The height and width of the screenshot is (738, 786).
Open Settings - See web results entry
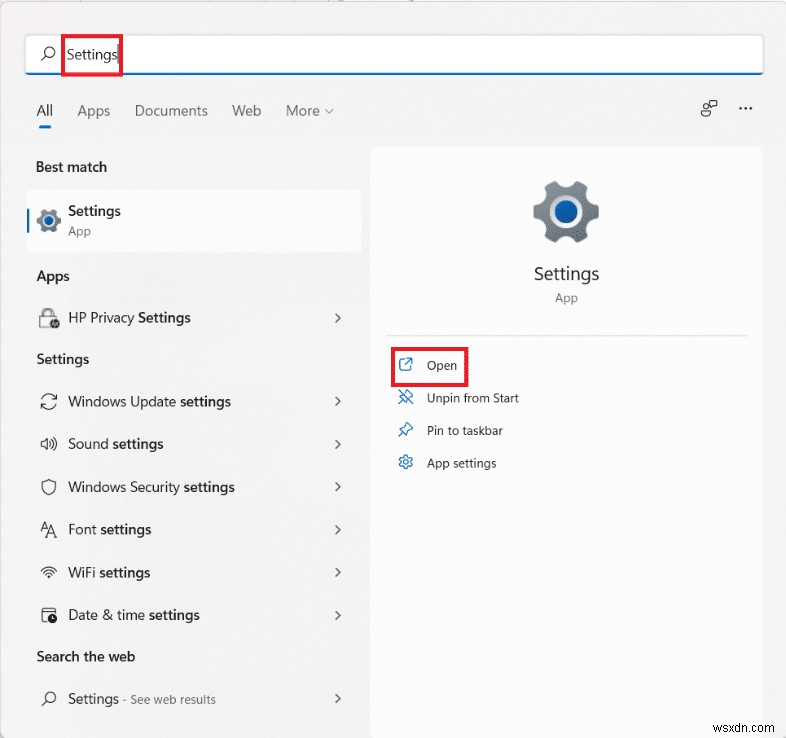(x=194, y=698)
